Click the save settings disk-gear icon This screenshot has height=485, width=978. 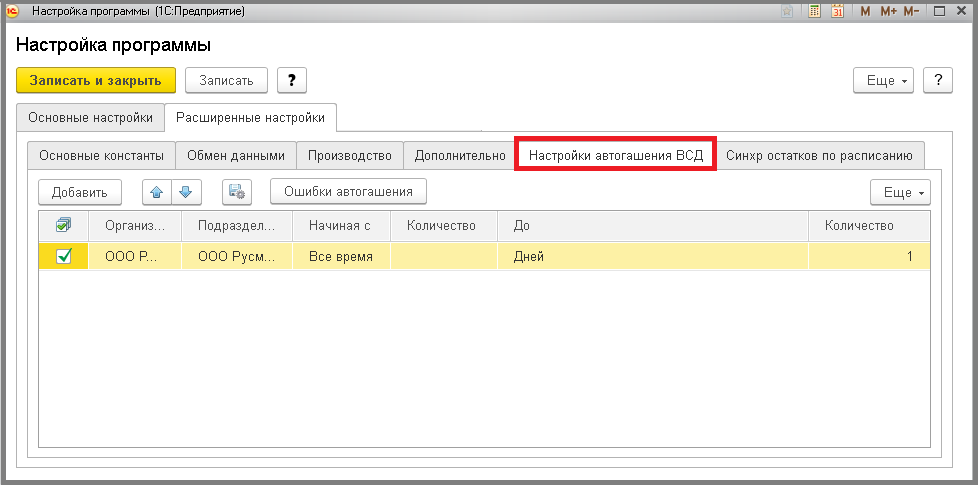pyautogui.click(x=237, y=192)
